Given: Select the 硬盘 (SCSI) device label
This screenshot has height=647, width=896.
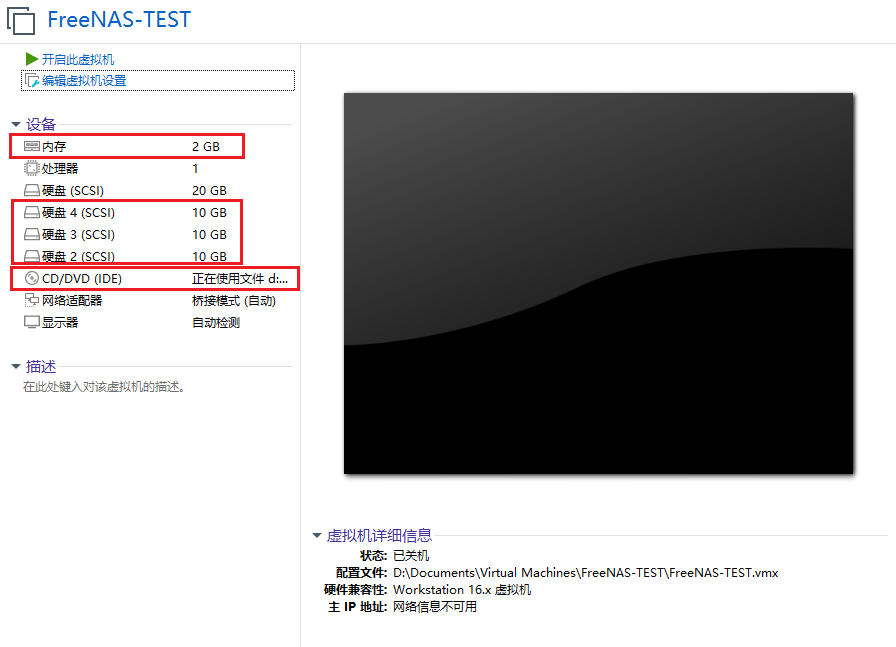Looking at the screenshot, I should 73,191.
